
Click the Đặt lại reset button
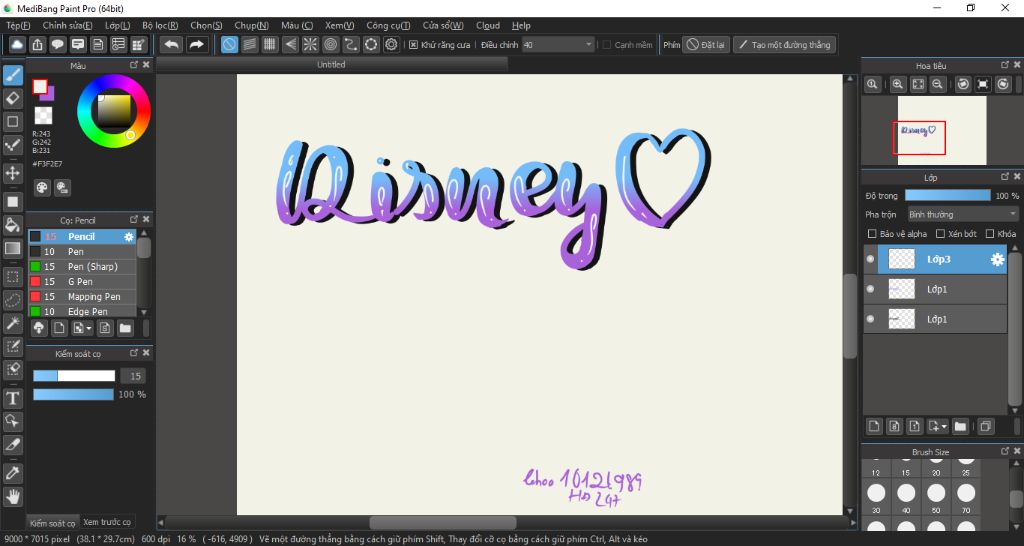(706, 45)
